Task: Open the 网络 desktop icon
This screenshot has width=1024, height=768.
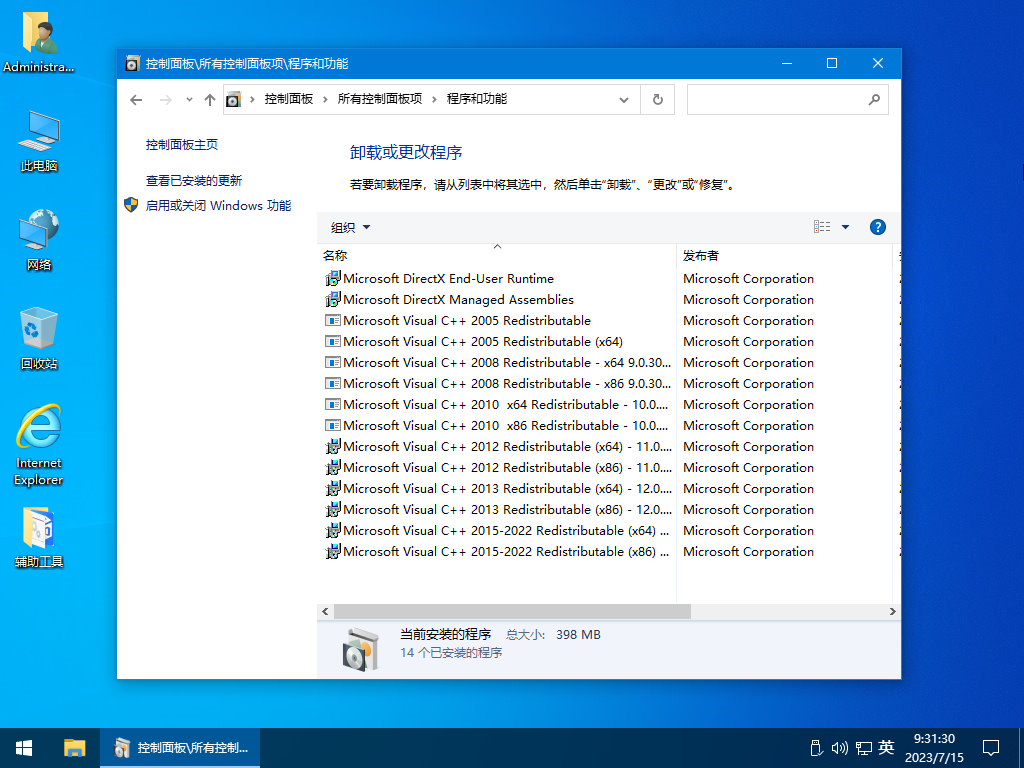Action: 39,240
